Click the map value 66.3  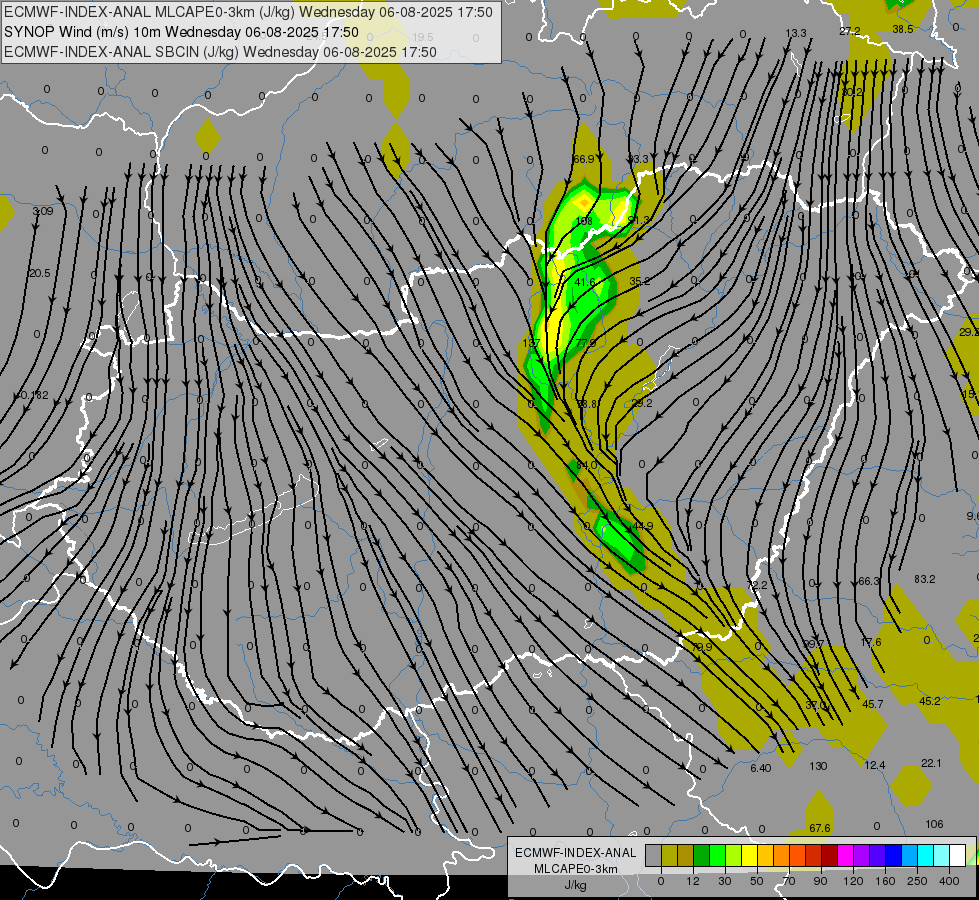coord(868,581)
